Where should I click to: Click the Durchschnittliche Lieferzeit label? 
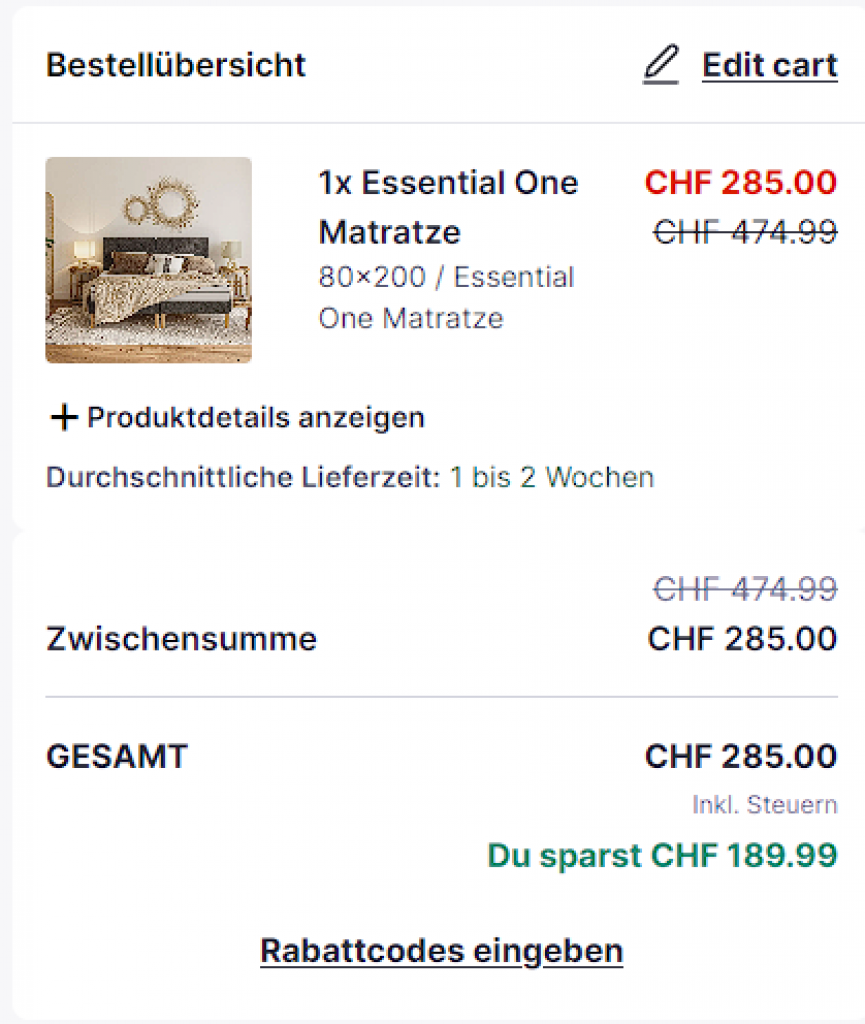point(243,477)
